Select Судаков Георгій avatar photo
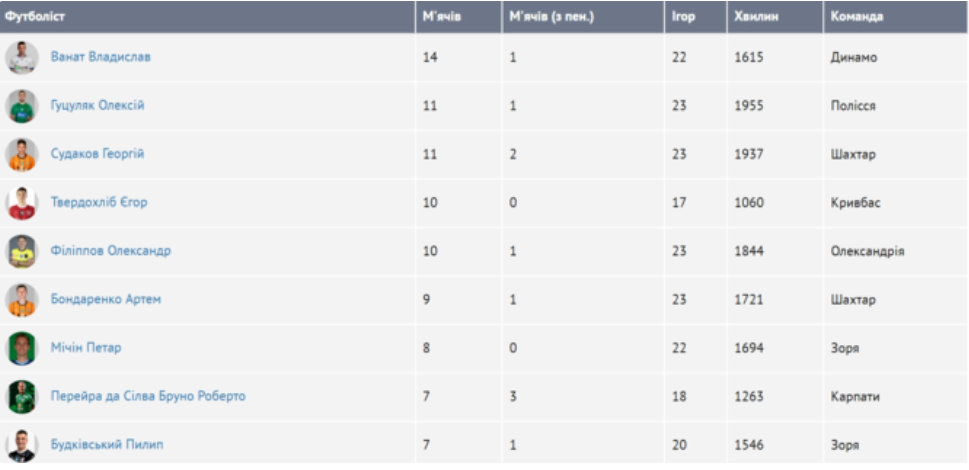This screenshot has height=470, width=969. point(22,154)
